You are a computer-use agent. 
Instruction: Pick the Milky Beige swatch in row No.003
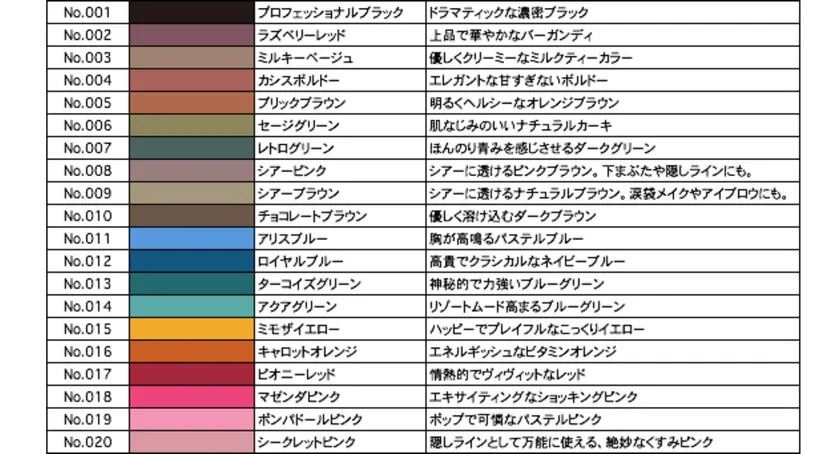click(192, 58)
